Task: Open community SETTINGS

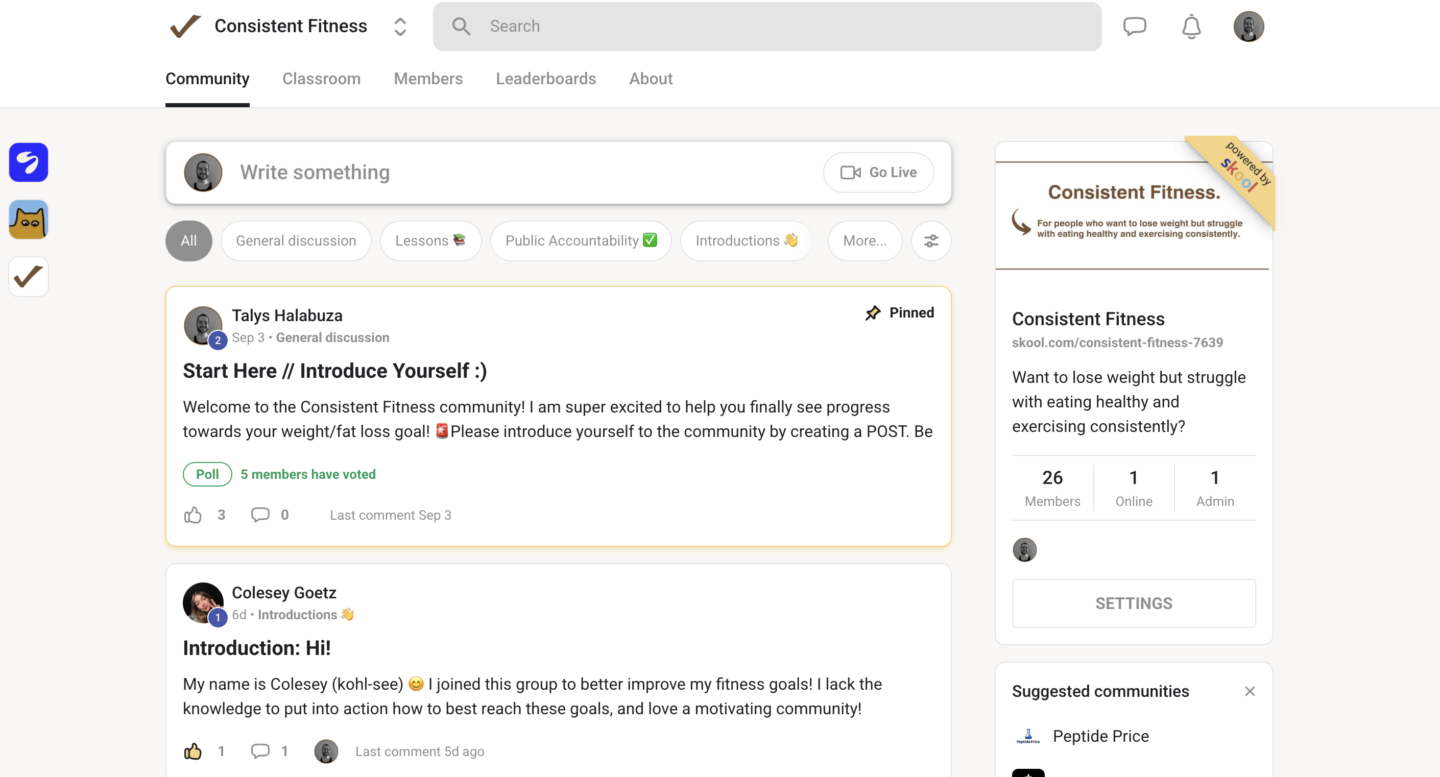Action: point(1133,603)
